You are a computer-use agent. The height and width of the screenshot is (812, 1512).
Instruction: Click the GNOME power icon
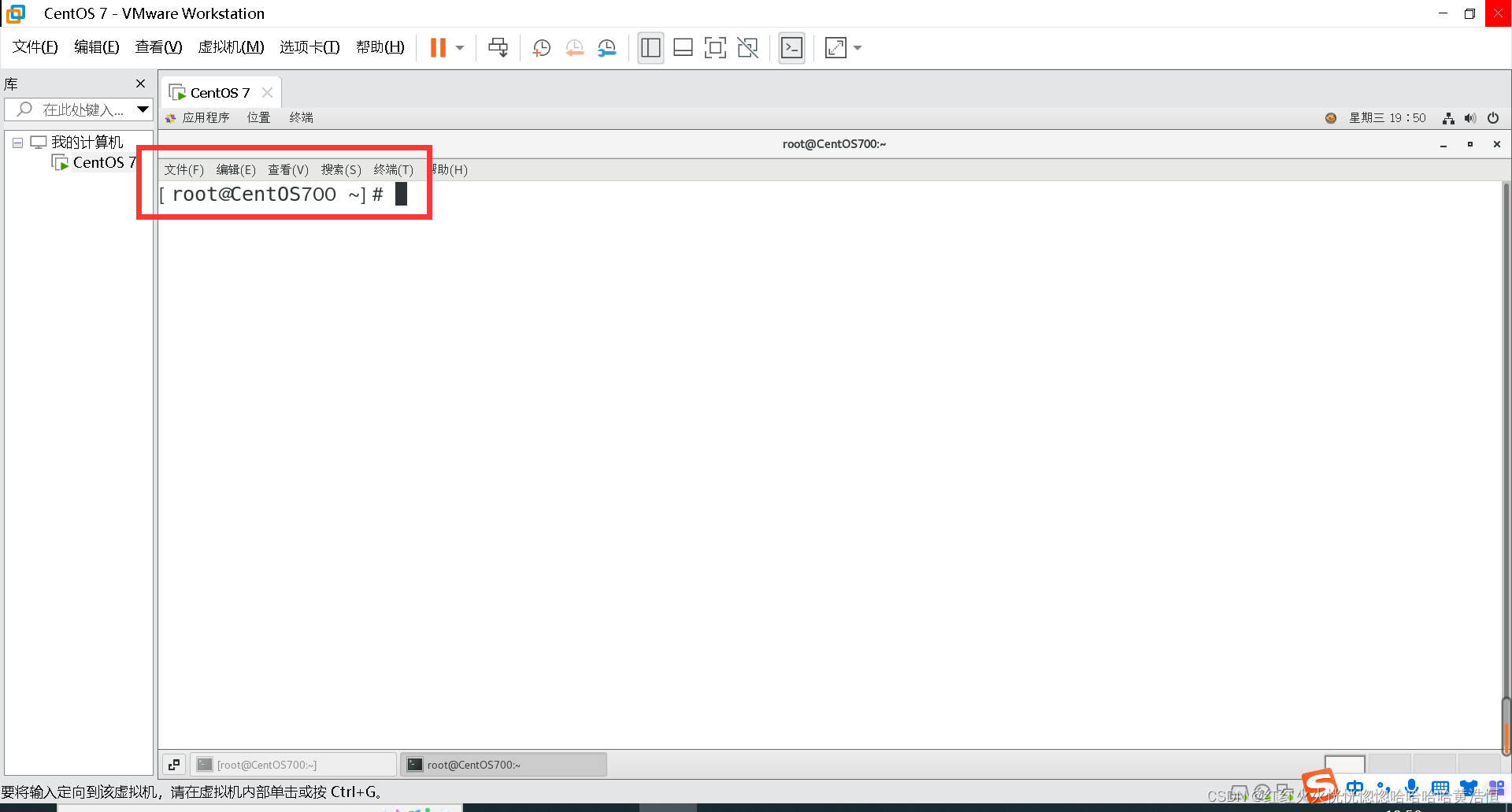(x=1493, y=118)
